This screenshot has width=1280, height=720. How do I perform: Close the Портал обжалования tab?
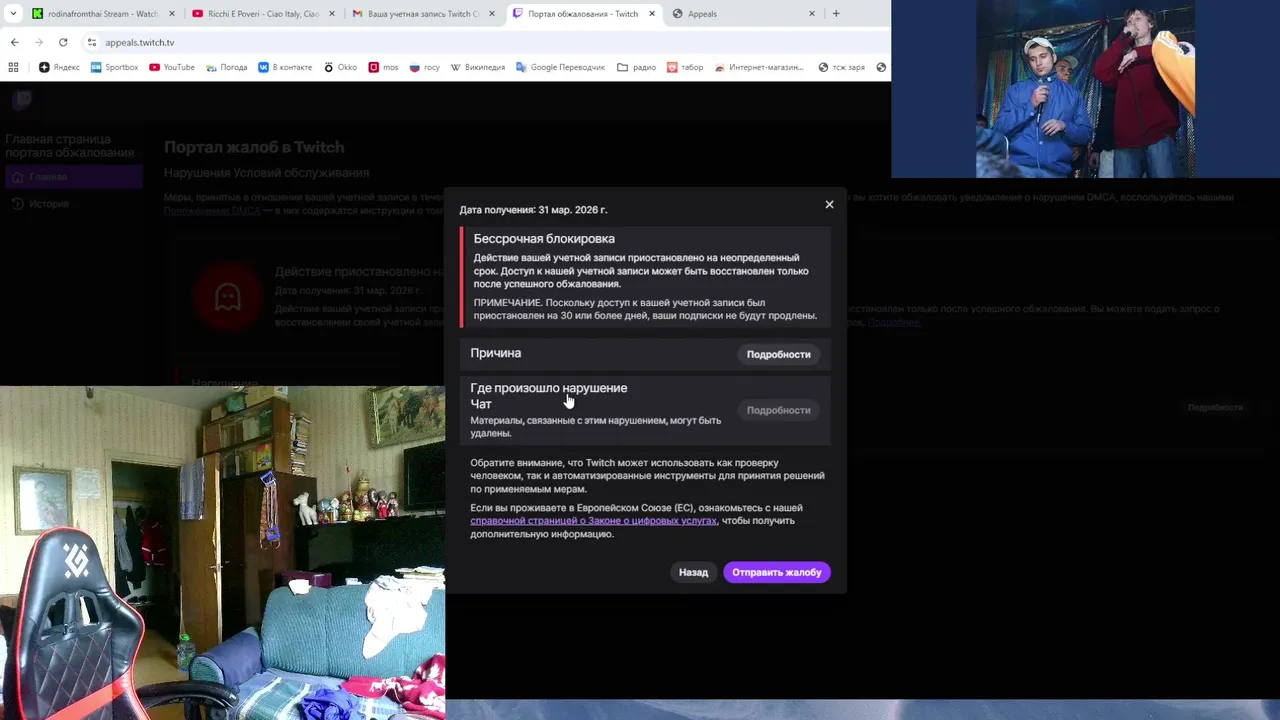652,14
